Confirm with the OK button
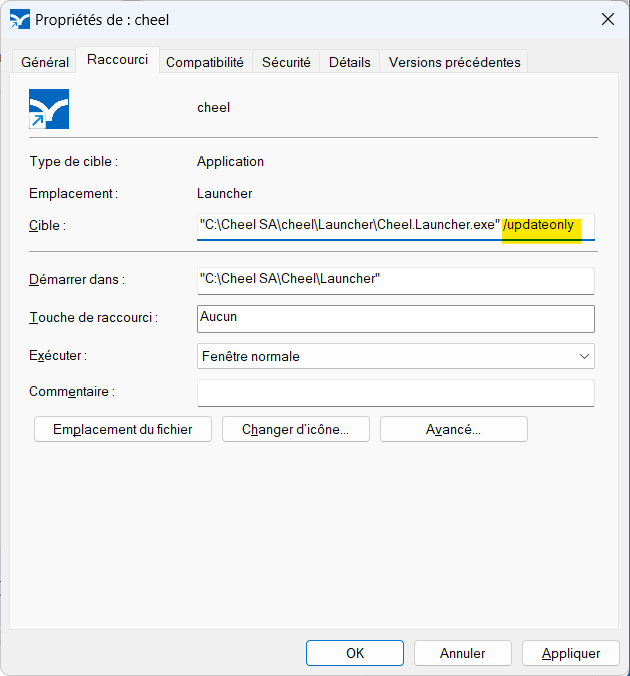Viewport: 630px width, 676px height. click(x=355, y=653)
